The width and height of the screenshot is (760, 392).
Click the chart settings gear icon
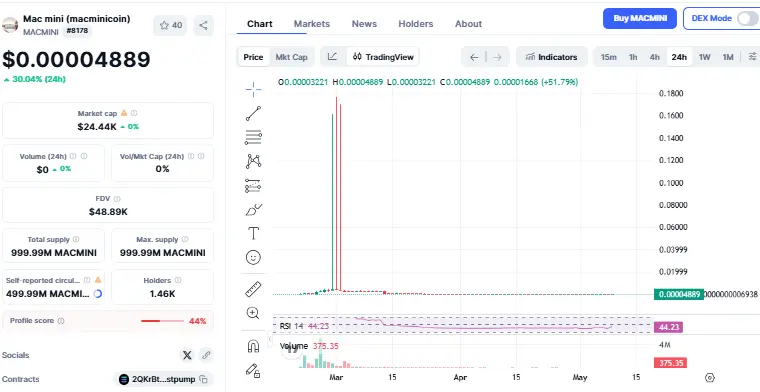(710, 377)
